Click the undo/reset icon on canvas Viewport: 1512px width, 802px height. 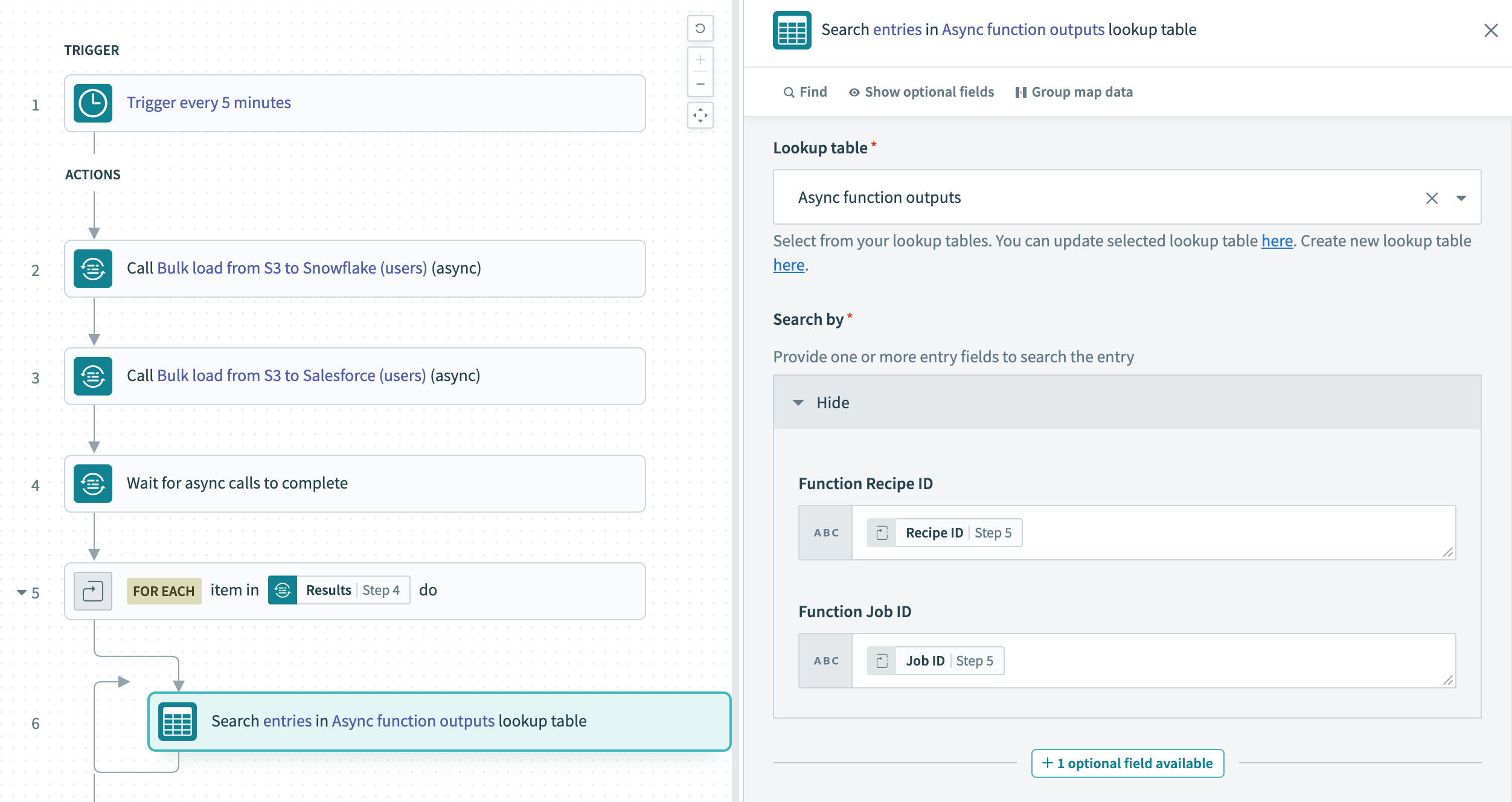[700, 28]
